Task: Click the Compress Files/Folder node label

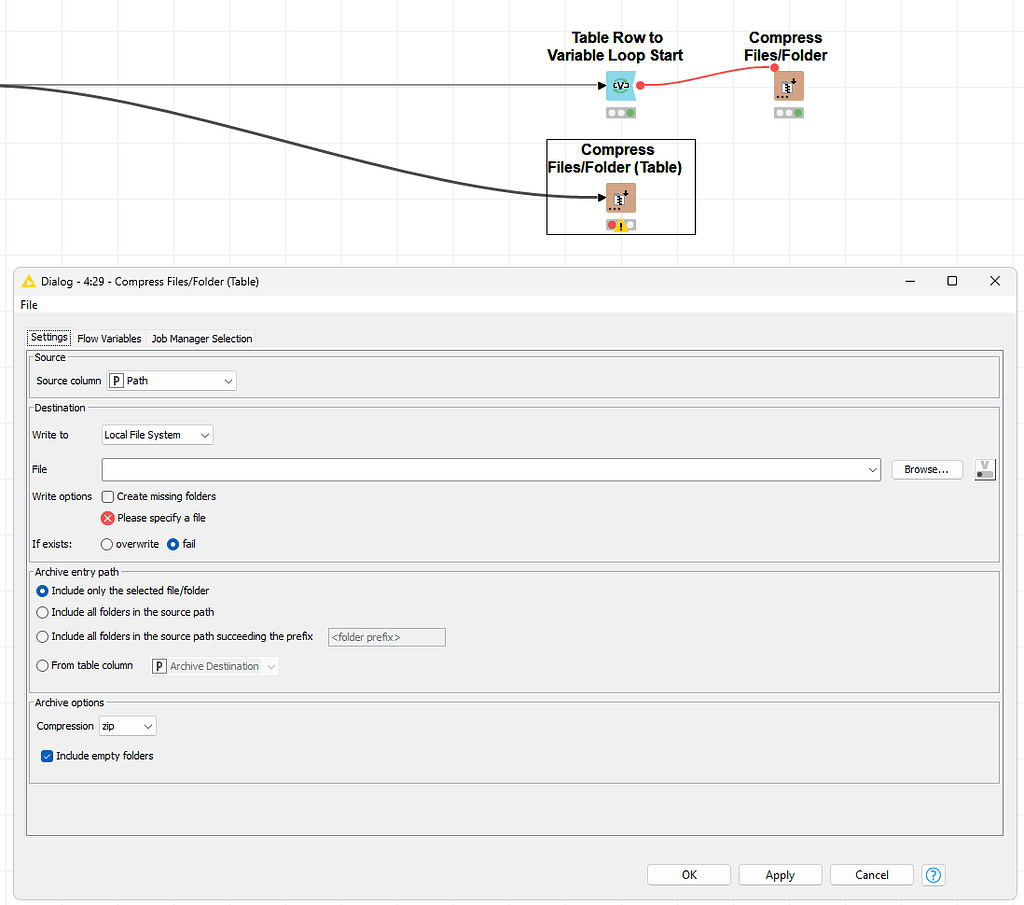Action: tap(786, 46)
